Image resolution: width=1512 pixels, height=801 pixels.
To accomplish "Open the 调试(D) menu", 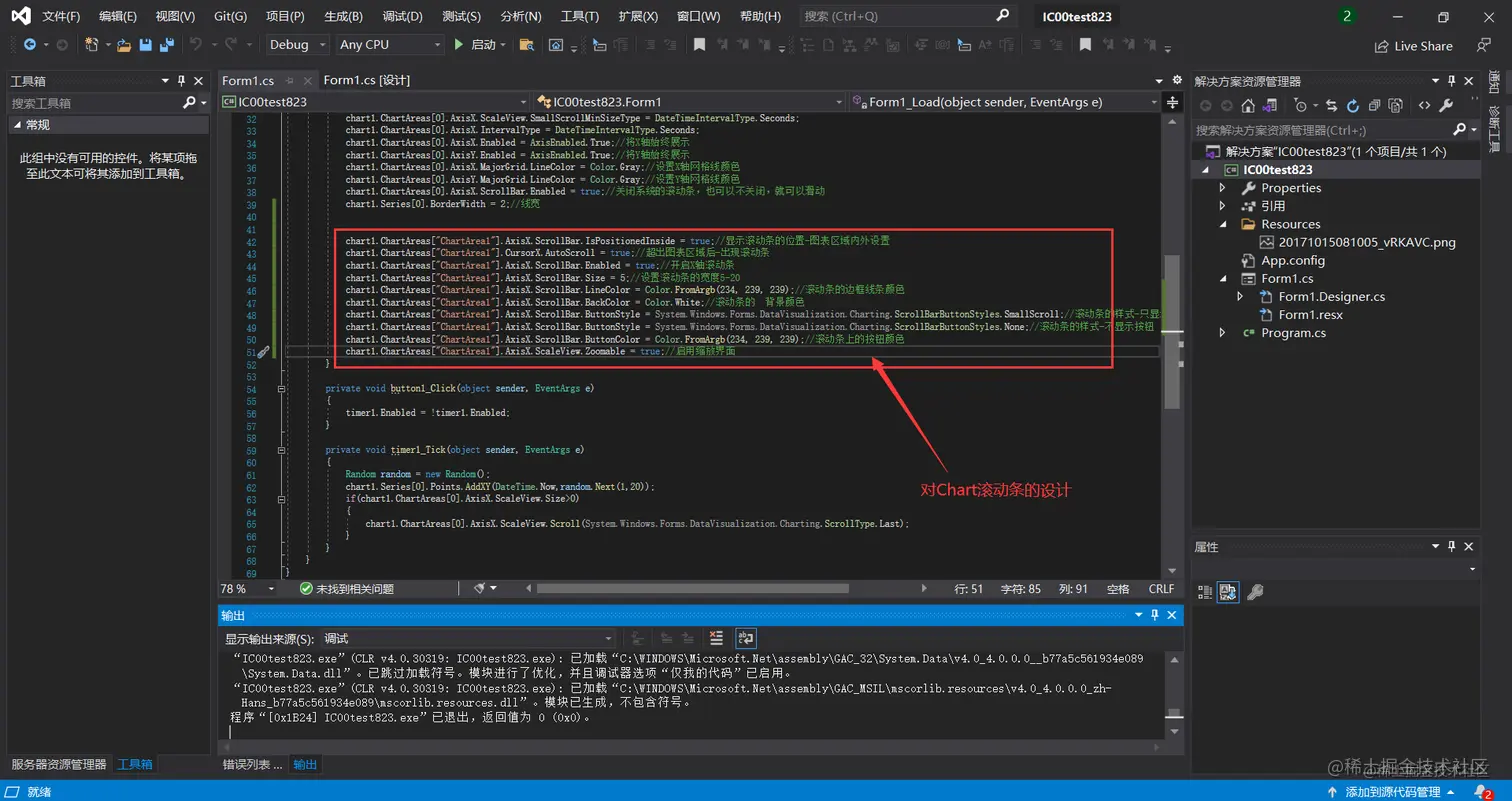I will 402,17.
